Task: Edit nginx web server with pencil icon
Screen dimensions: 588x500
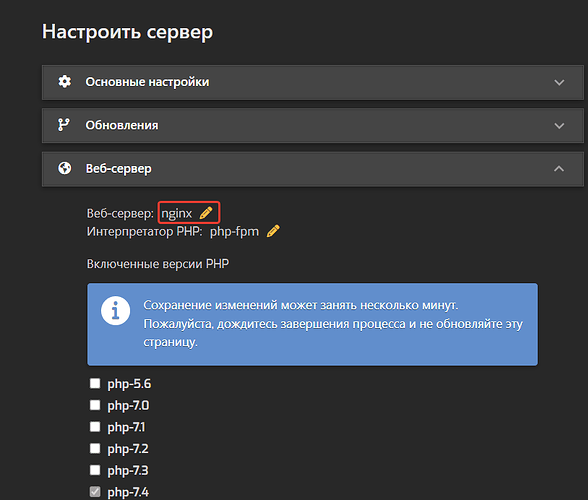Action: point(206,213)
